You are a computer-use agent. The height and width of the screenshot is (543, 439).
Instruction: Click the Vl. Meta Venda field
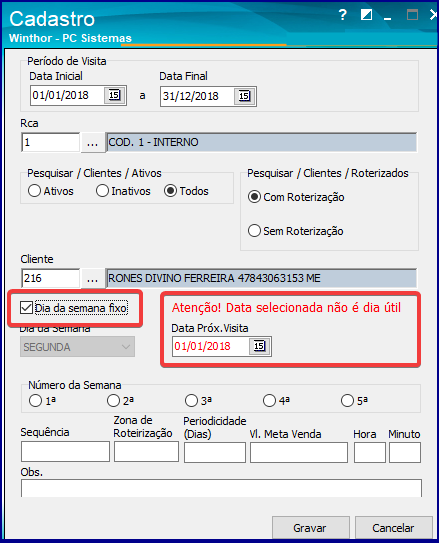tap(299, 452)
